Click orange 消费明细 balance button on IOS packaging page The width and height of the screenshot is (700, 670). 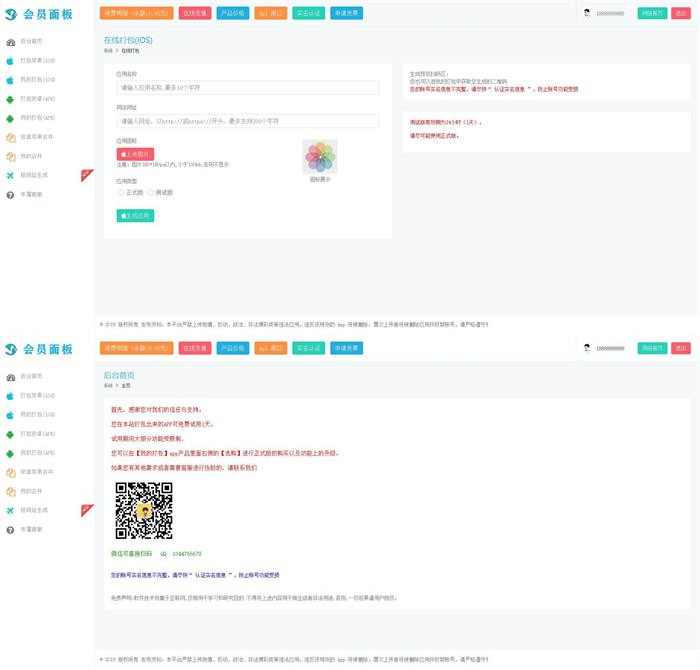(137, 13)
